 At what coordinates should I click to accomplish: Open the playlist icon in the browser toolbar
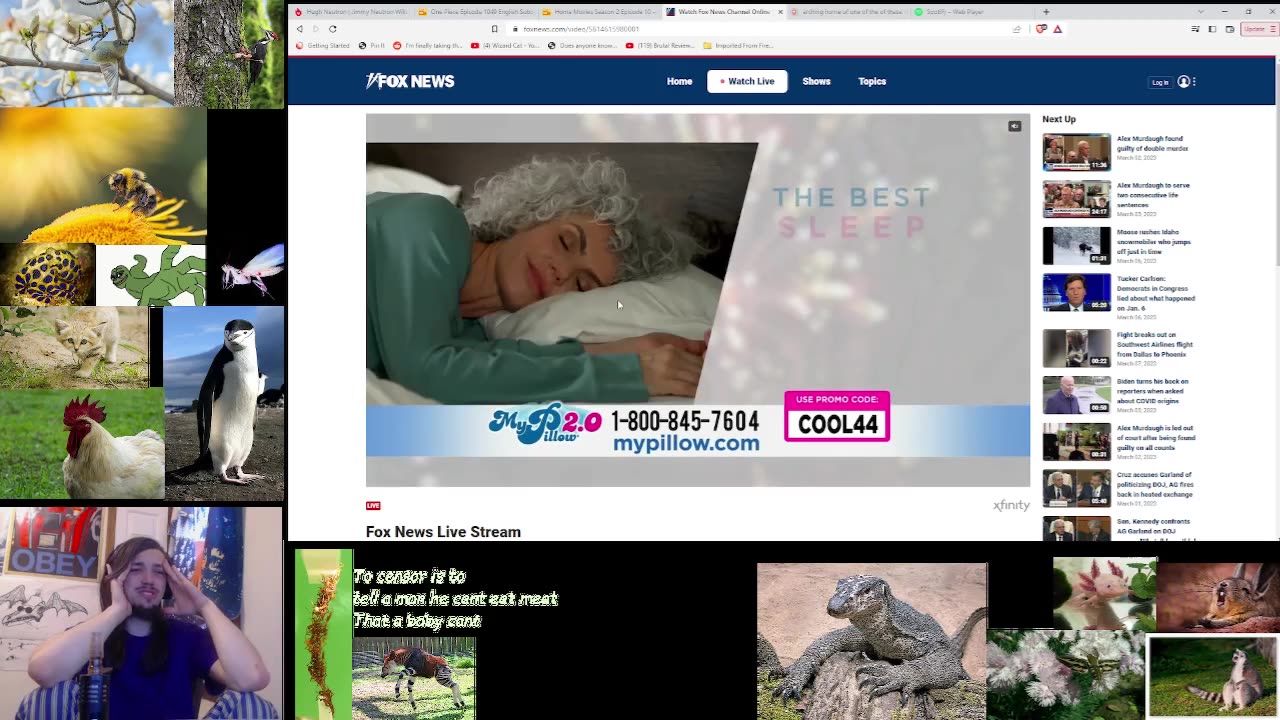1195,29
